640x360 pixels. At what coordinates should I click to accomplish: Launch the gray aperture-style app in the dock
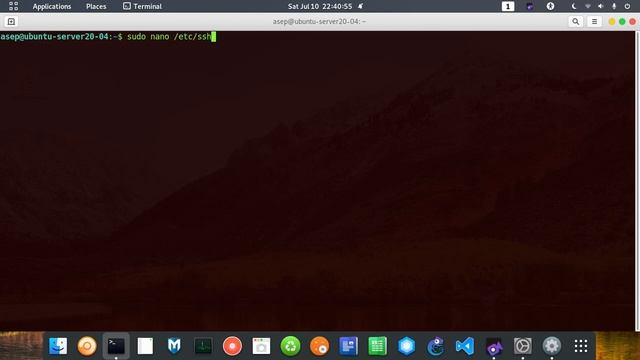(523, 346)
